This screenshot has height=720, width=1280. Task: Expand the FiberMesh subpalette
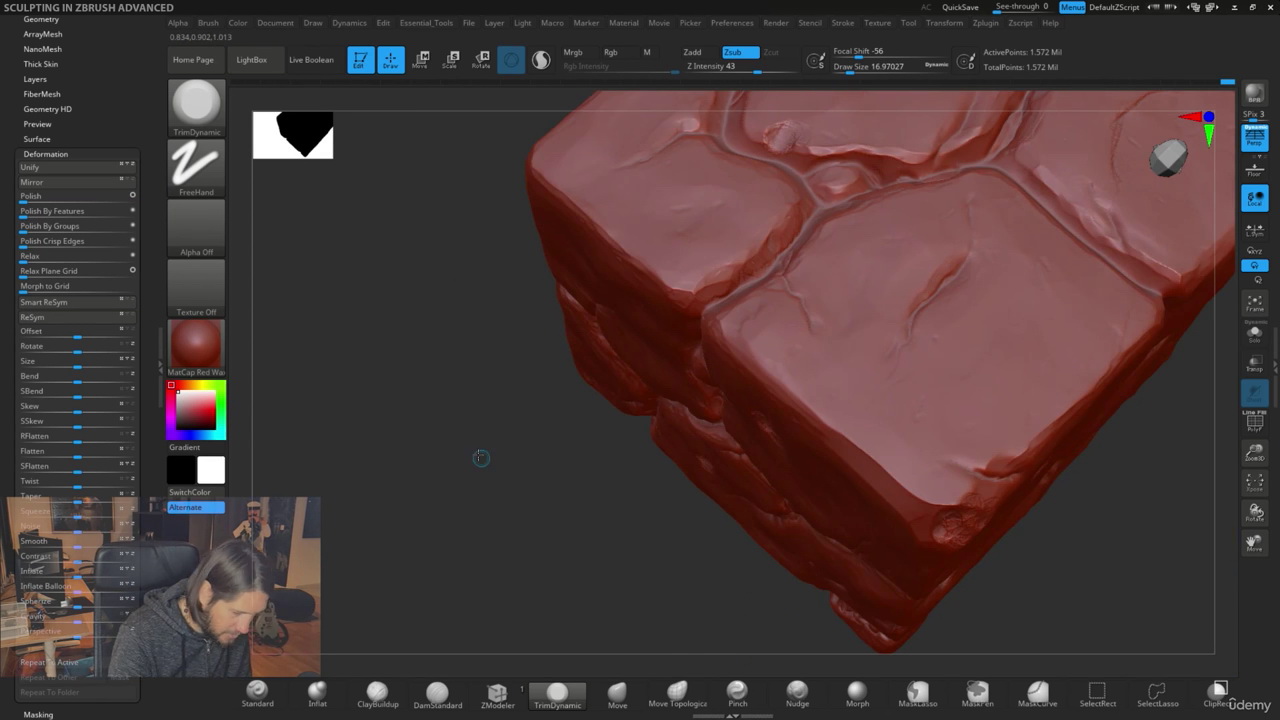pyautogui.click(x=42, y=94)
